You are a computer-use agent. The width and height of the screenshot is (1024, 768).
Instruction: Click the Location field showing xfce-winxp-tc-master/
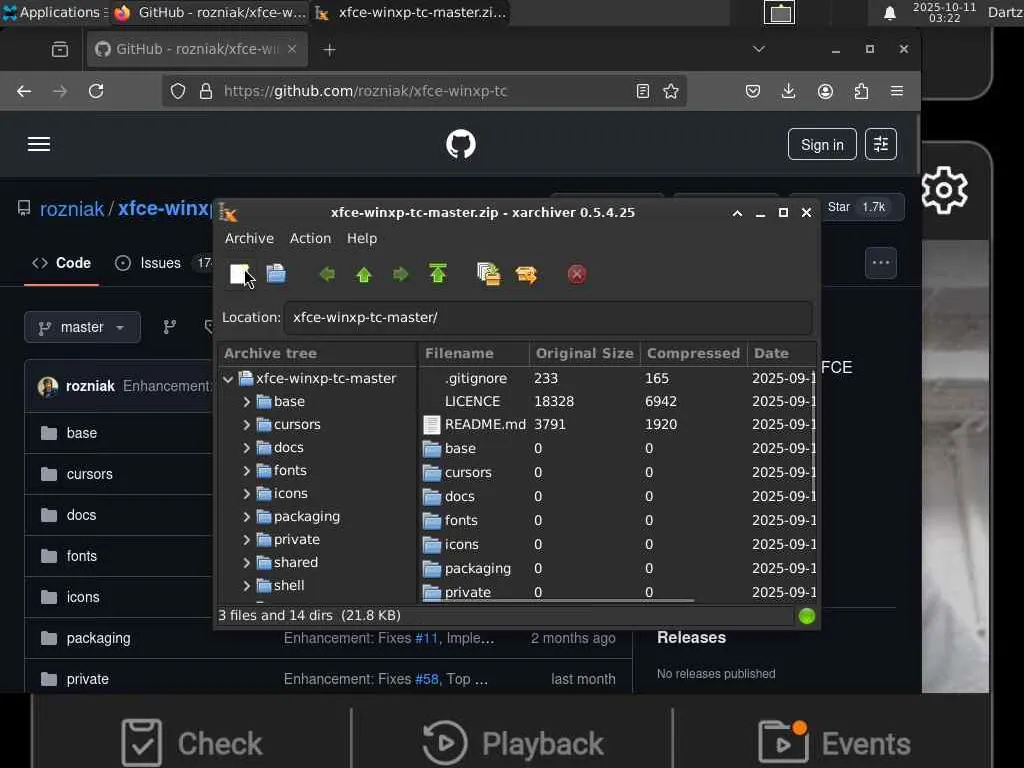coord(548,317)
